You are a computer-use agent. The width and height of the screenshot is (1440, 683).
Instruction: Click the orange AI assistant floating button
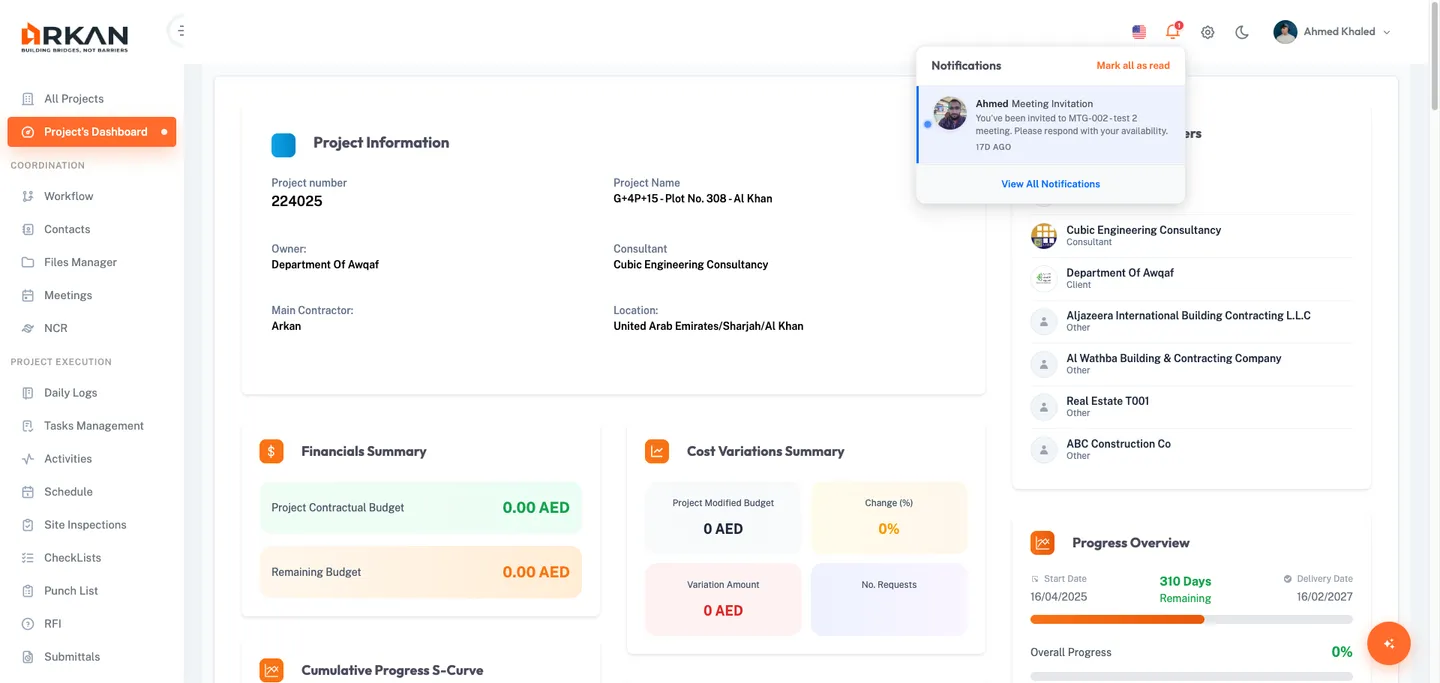[1388, 643]
